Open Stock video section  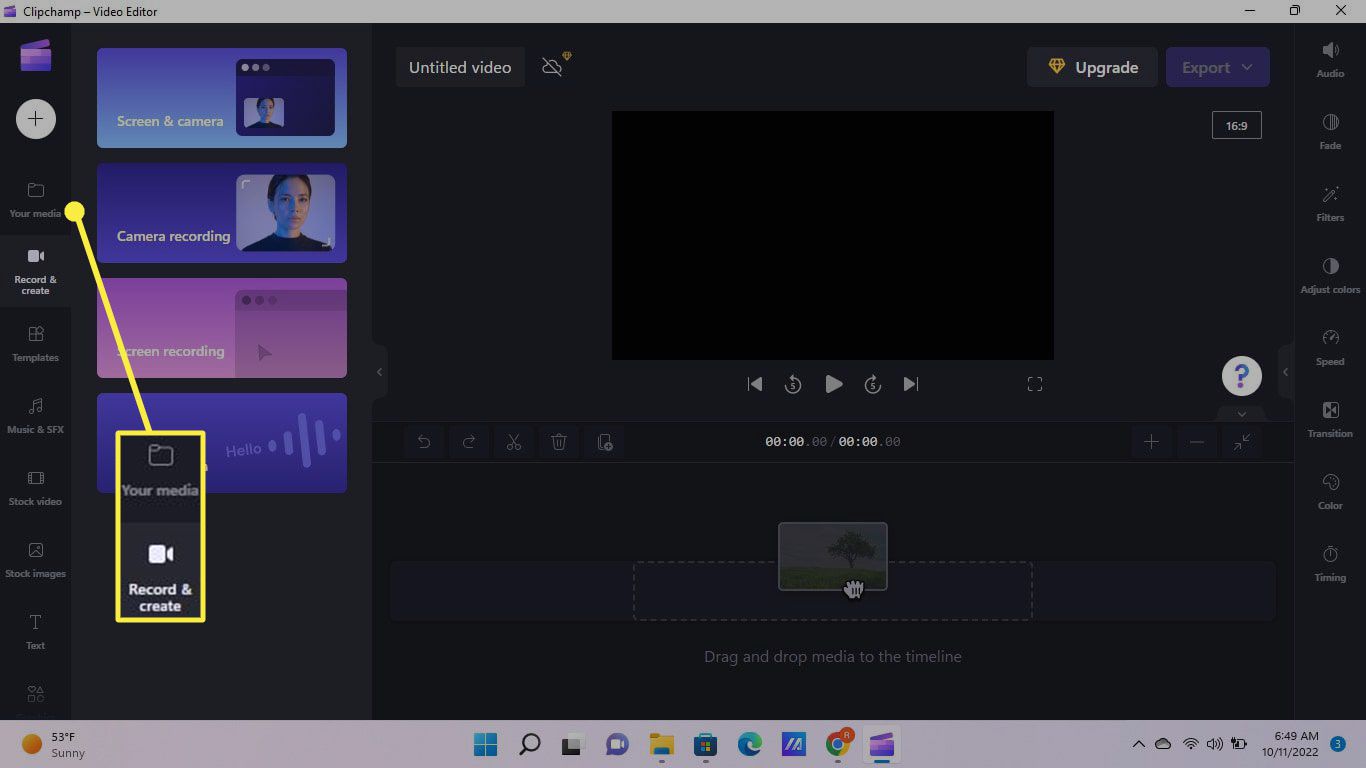tap(35, 487)
